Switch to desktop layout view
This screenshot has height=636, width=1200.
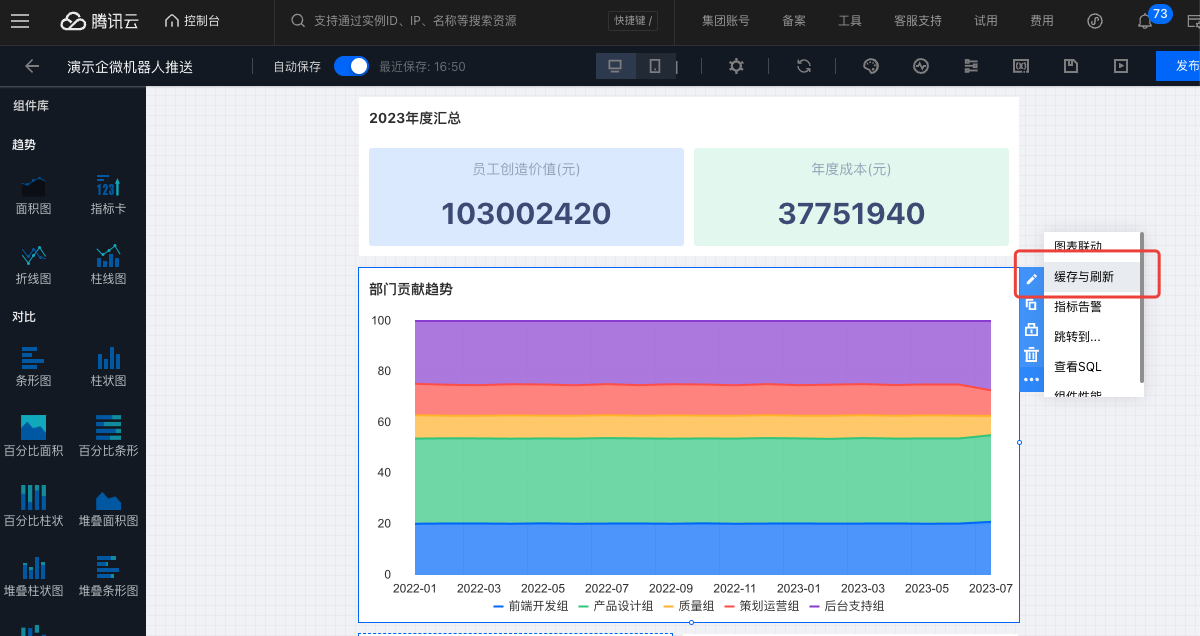click(x=615, y=66)
